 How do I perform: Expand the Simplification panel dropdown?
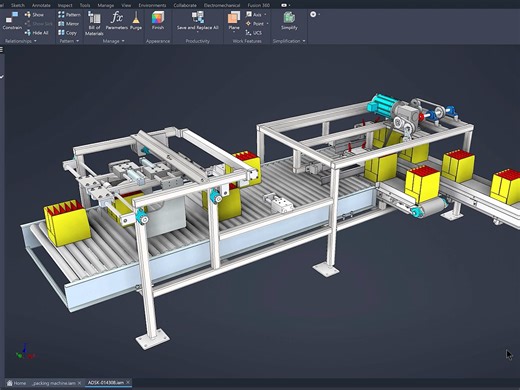(304, 41)
